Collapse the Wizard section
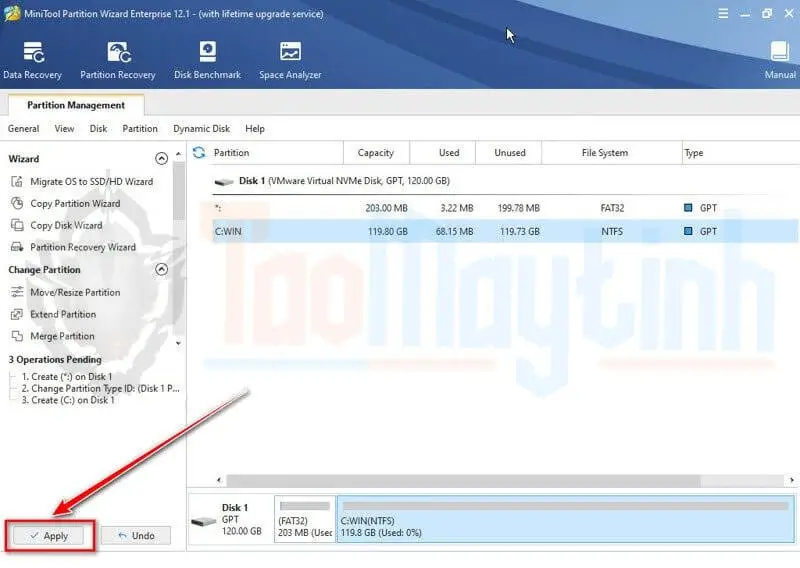800x568 pixels. 162,159
